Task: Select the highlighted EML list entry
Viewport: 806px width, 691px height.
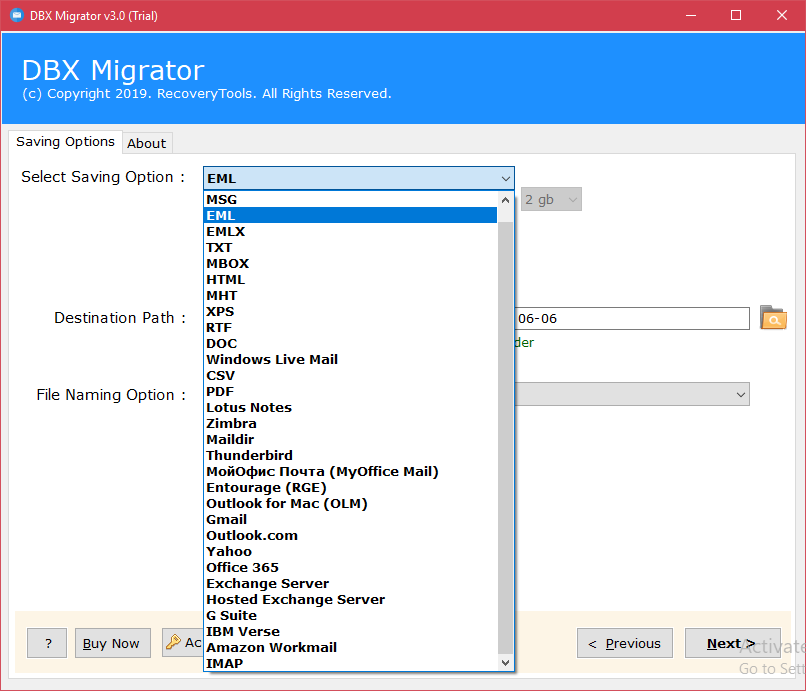Action: 351,215
